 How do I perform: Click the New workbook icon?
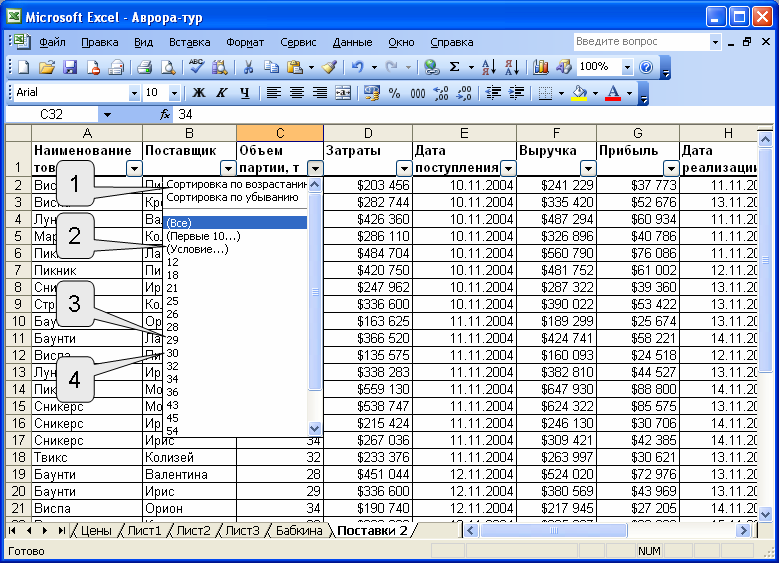[23, 67]
